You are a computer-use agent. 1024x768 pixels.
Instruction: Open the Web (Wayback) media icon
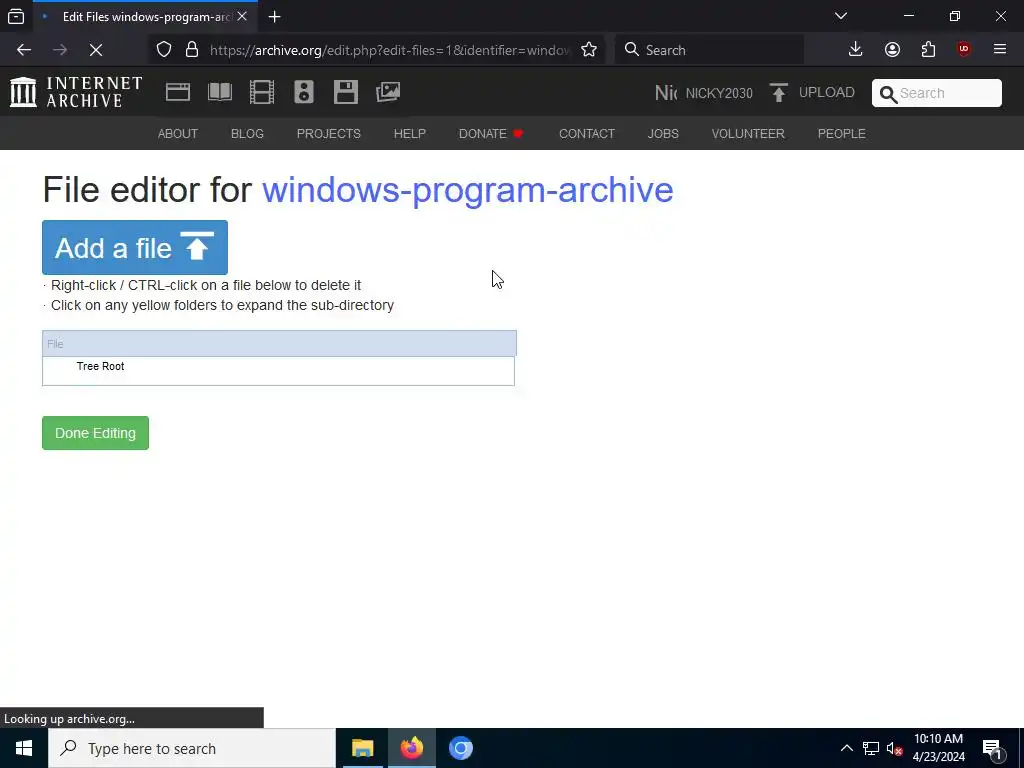coord(178,92)
